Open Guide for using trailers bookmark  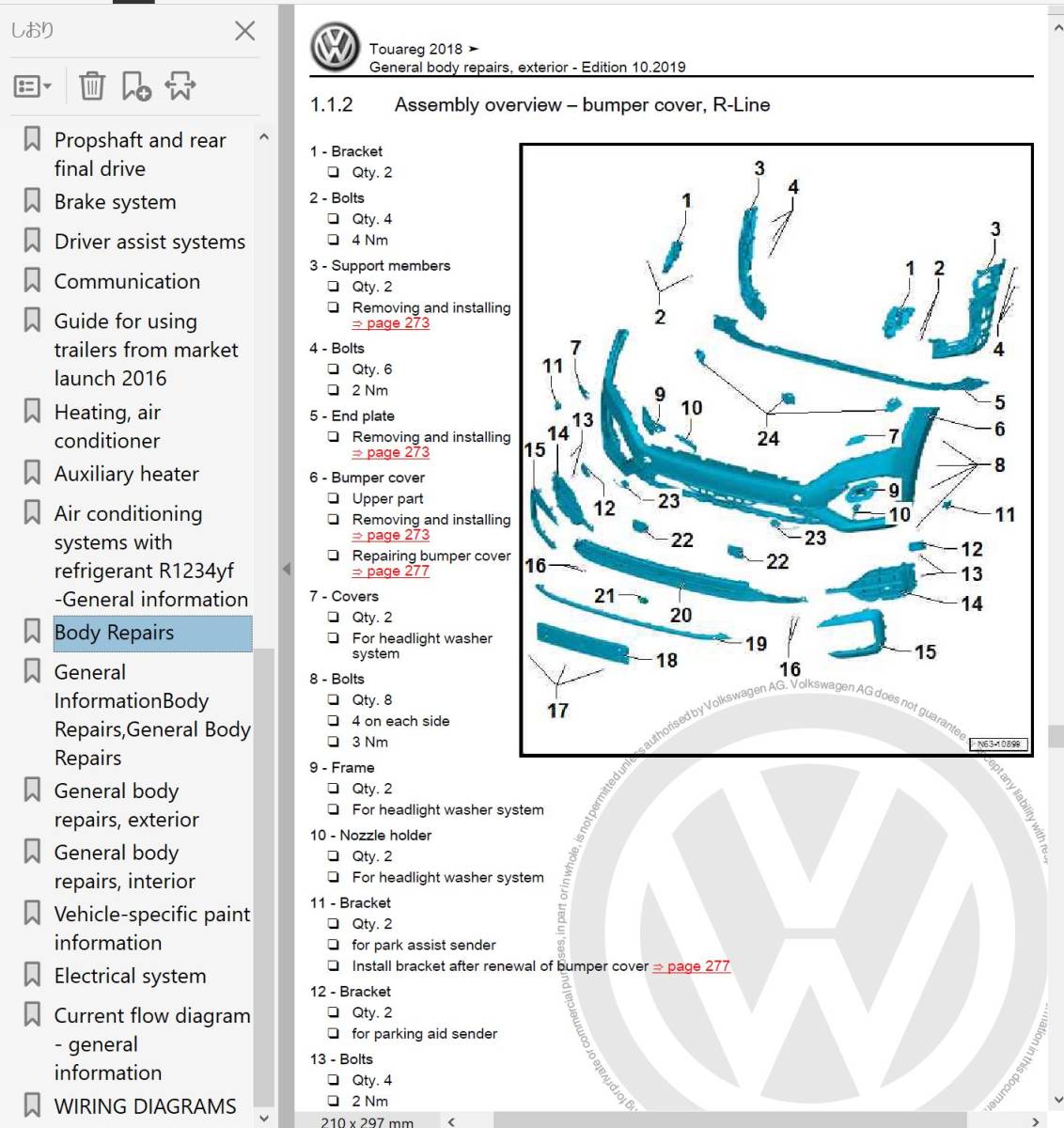pos(146,350)
